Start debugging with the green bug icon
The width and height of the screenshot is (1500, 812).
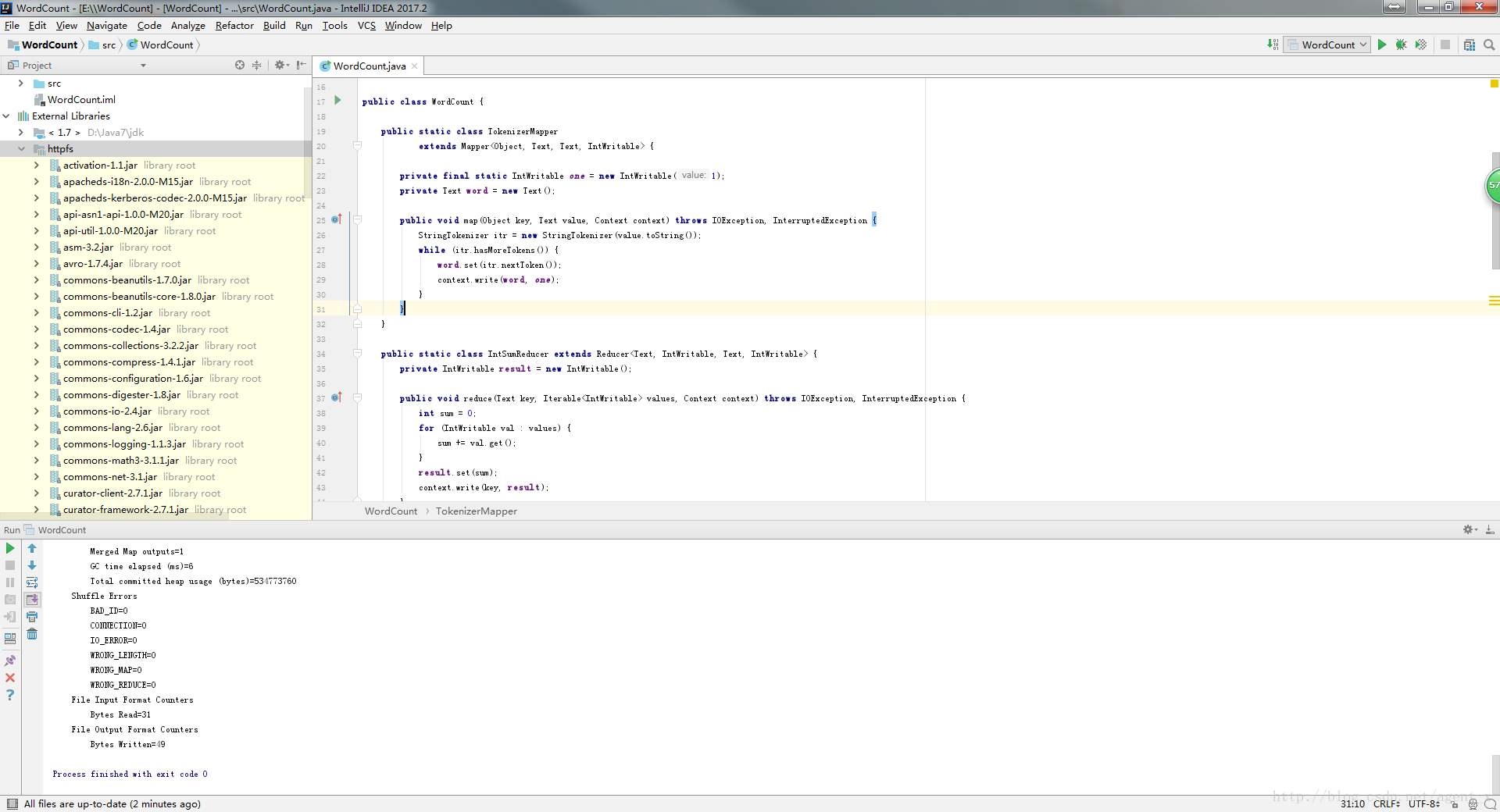(1402, 45)
